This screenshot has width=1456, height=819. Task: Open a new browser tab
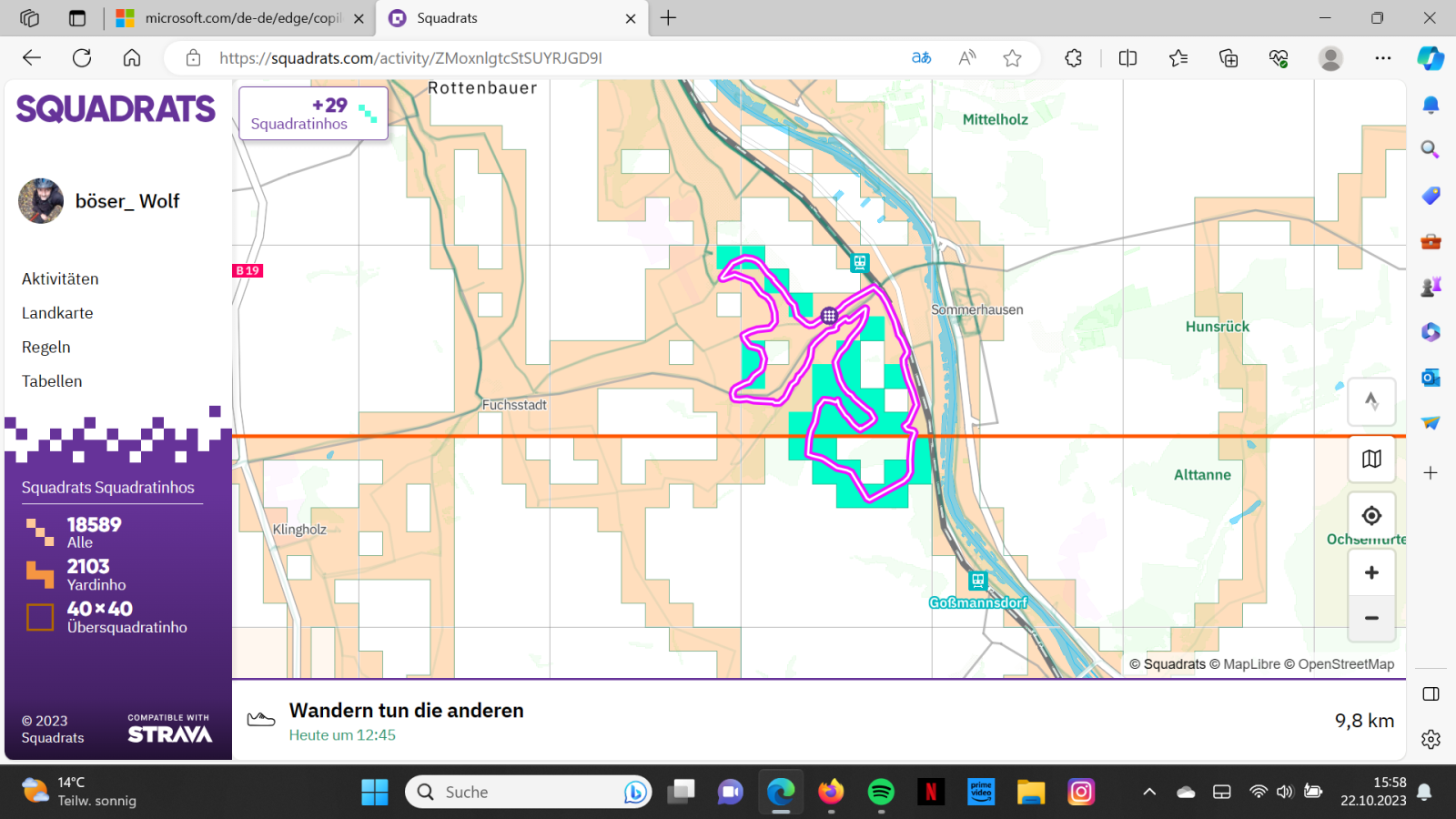669,18
